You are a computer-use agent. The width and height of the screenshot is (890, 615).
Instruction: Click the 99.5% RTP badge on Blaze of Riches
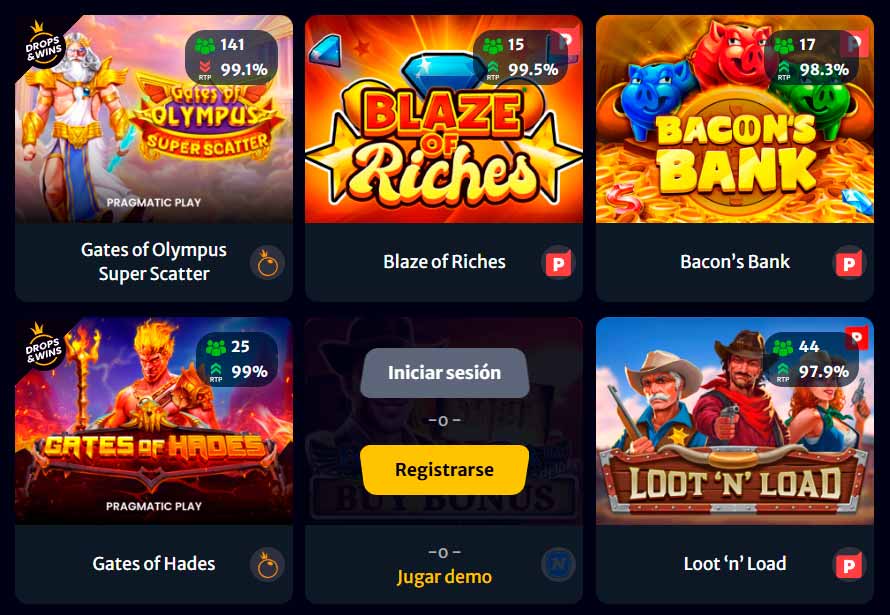coord(520,57)
